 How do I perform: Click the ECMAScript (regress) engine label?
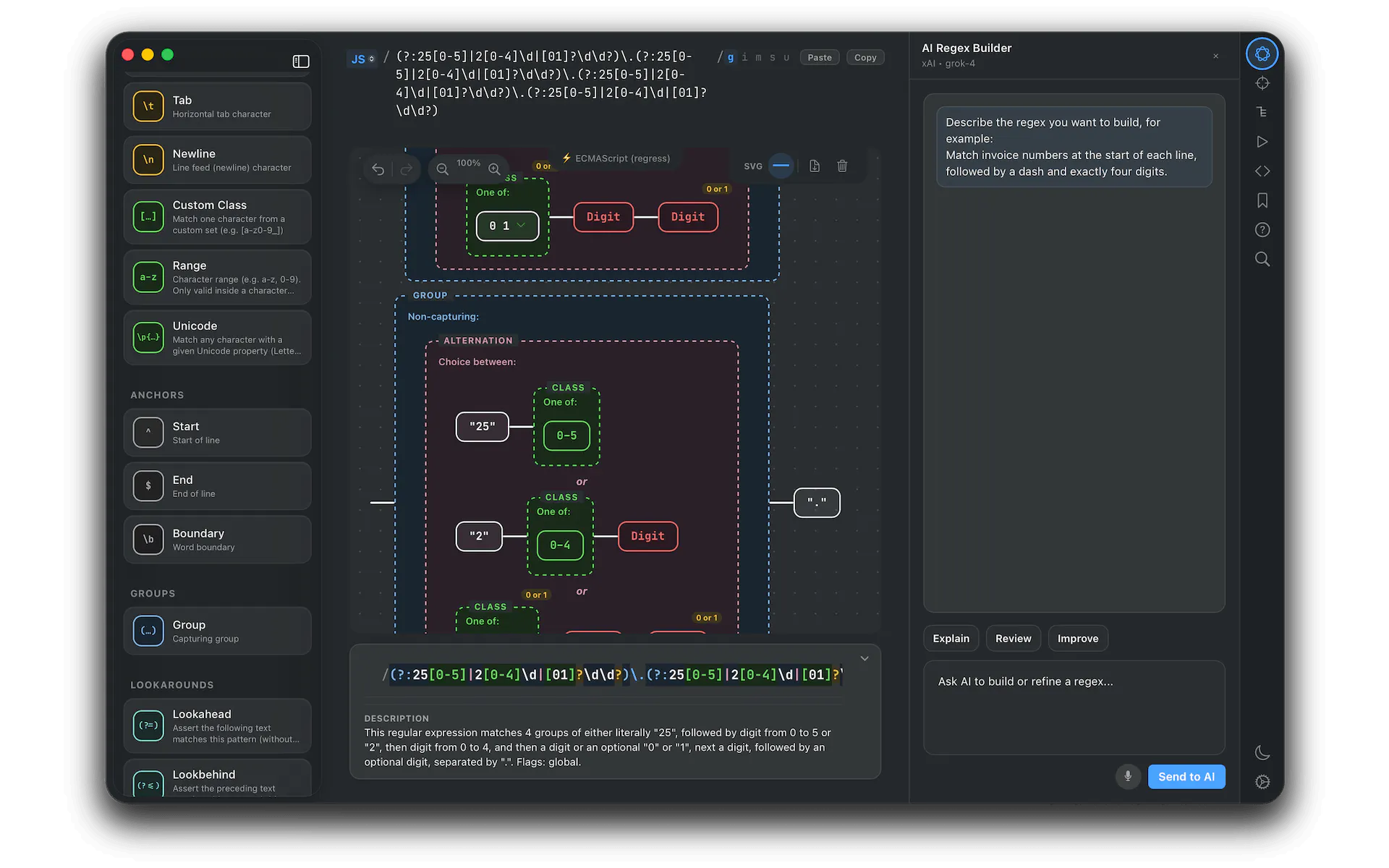616,158
